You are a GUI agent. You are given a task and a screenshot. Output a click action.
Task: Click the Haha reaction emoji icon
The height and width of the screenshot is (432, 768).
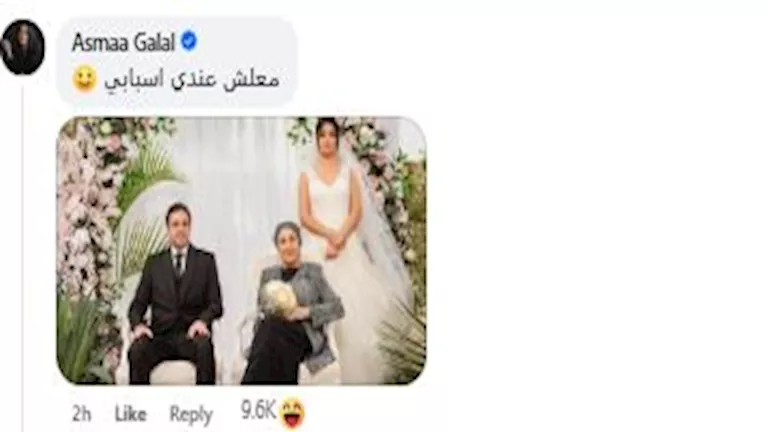(x=293, y=414)
